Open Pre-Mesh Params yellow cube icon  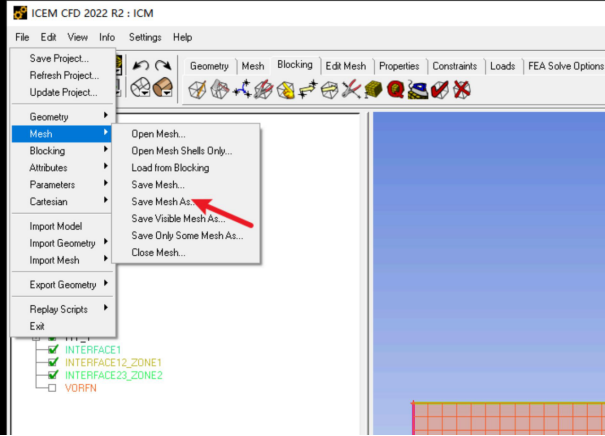click(x=373, y=90)
